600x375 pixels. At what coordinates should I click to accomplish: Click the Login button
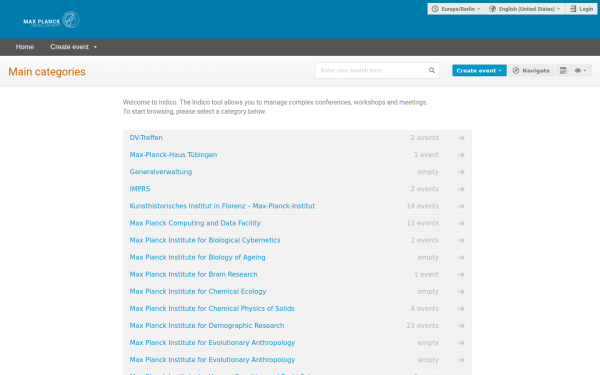[581, 9]
